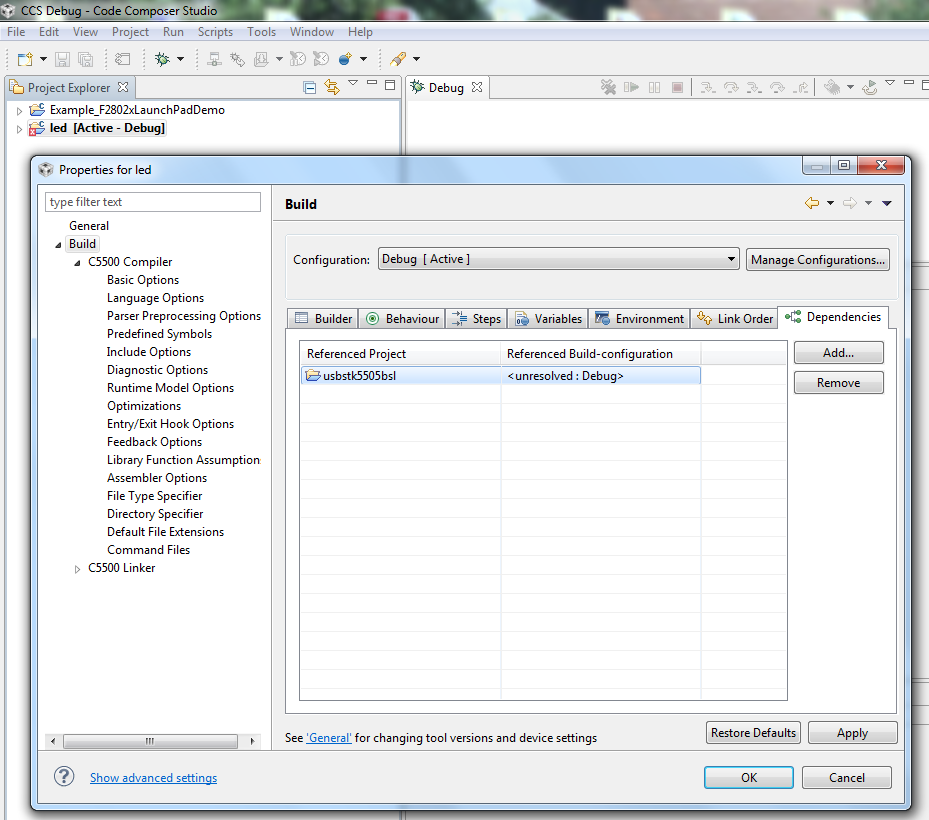Open the Debug launch dropdown arrow
This screenshot has width=929, height=820.
181,59
